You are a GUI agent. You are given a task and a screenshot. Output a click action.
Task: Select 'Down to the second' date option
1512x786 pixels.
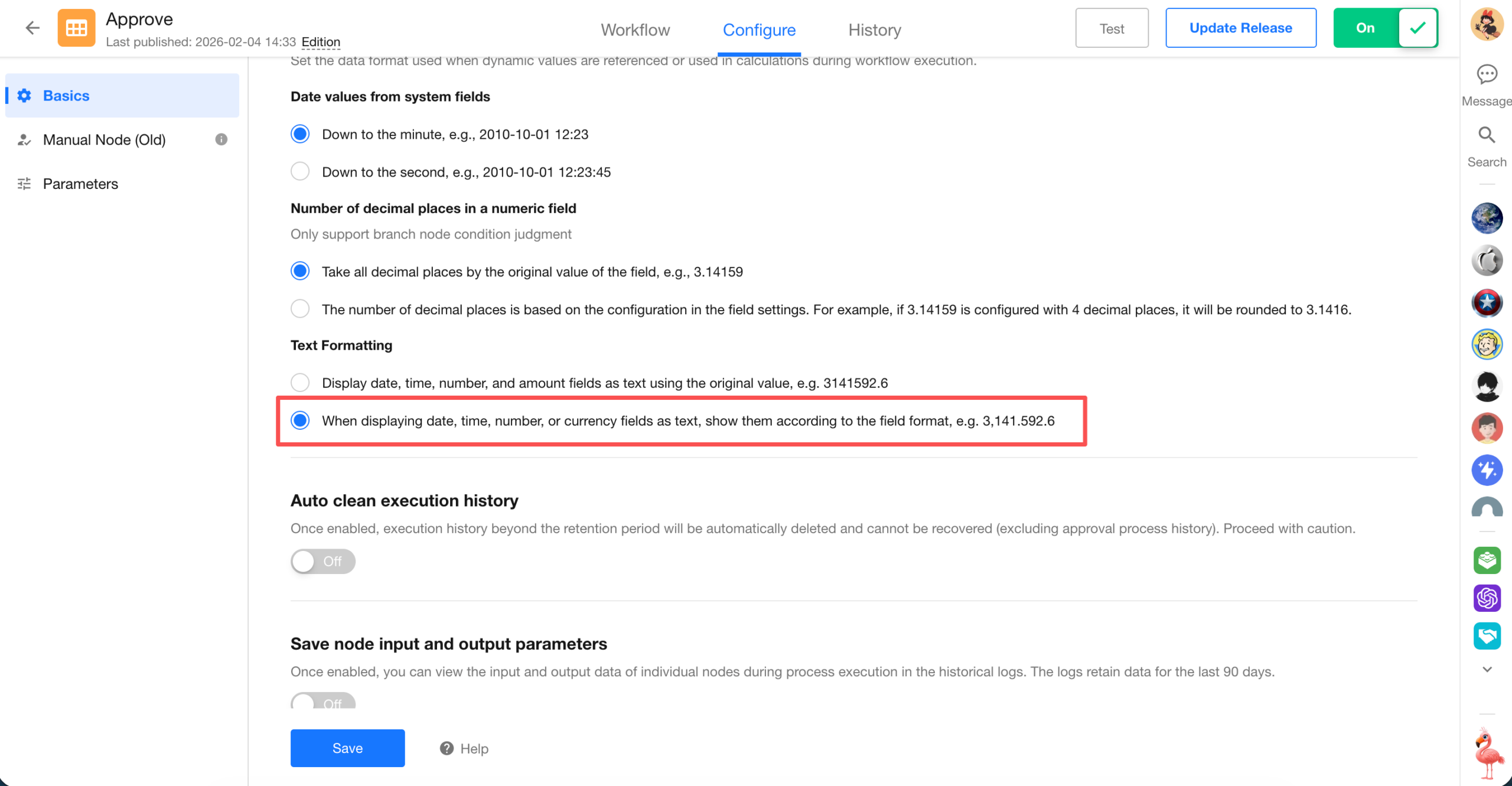tap(300, 172)
